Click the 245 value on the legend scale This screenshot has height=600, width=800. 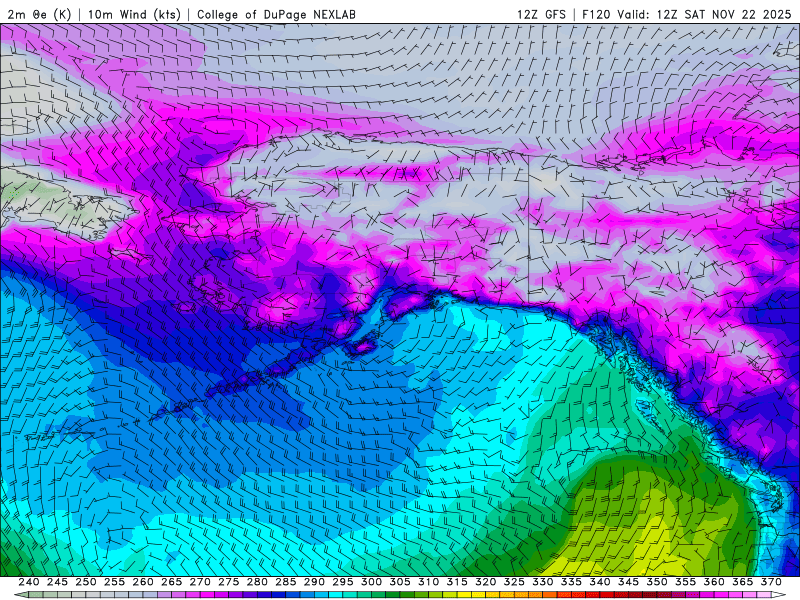tap(57, 582)
